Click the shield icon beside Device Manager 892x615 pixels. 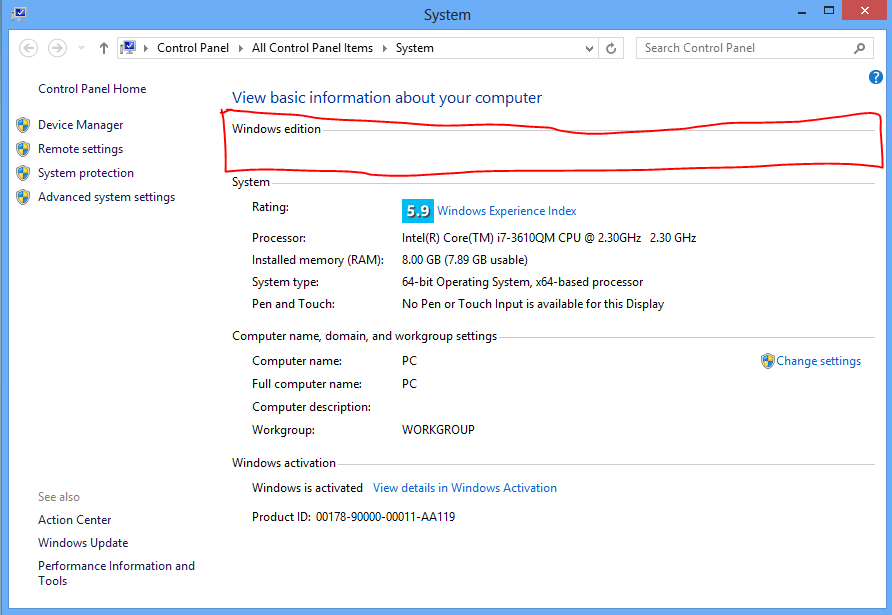23,124
